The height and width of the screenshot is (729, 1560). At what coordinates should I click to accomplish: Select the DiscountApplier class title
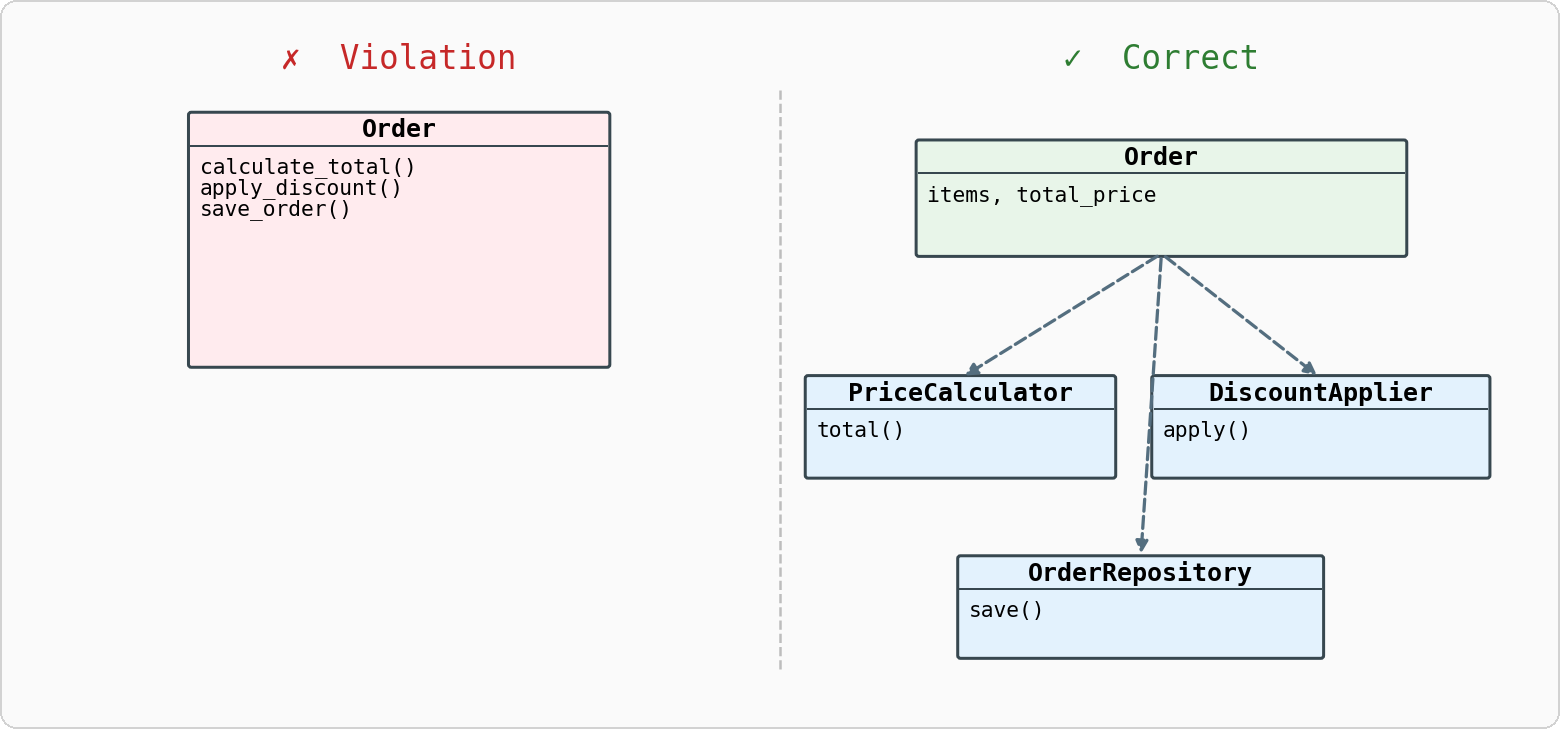[1320, 393]
